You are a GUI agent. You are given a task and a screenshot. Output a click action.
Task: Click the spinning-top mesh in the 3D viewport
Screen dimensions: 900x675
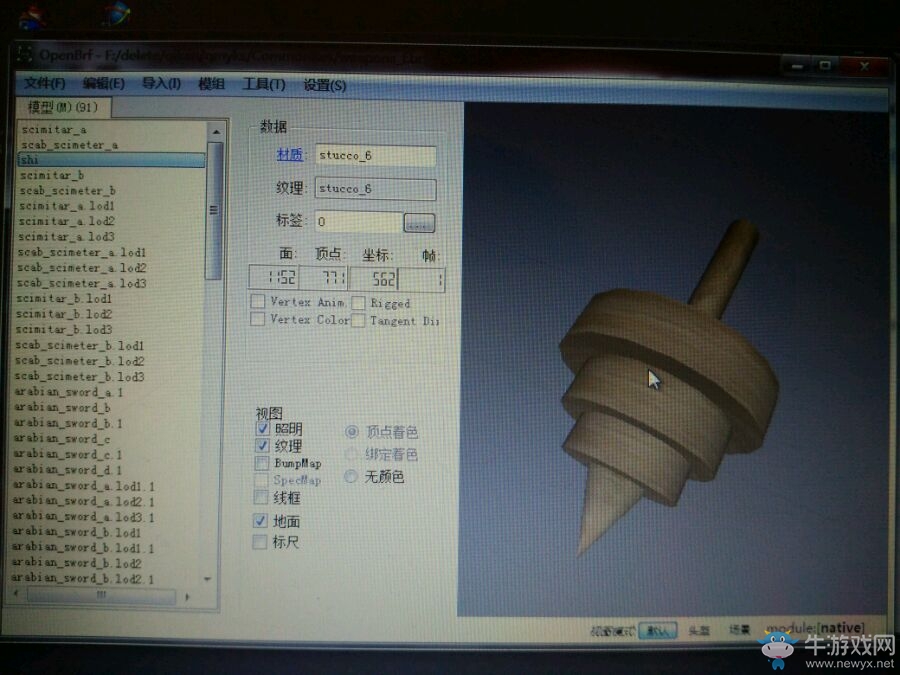tap(669, 385)
